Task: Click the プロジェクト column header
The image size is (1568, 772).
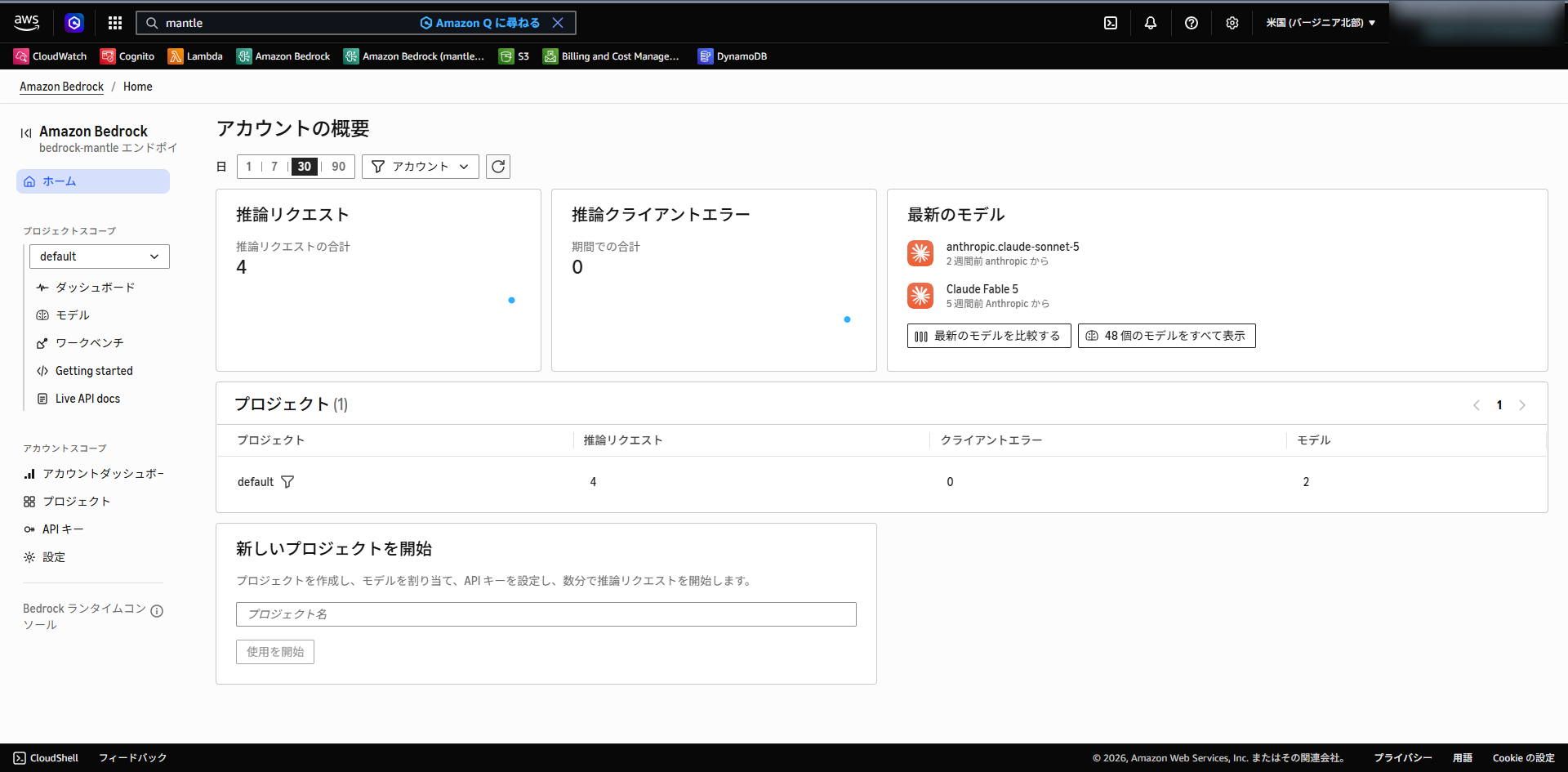Action: (271, 440)
